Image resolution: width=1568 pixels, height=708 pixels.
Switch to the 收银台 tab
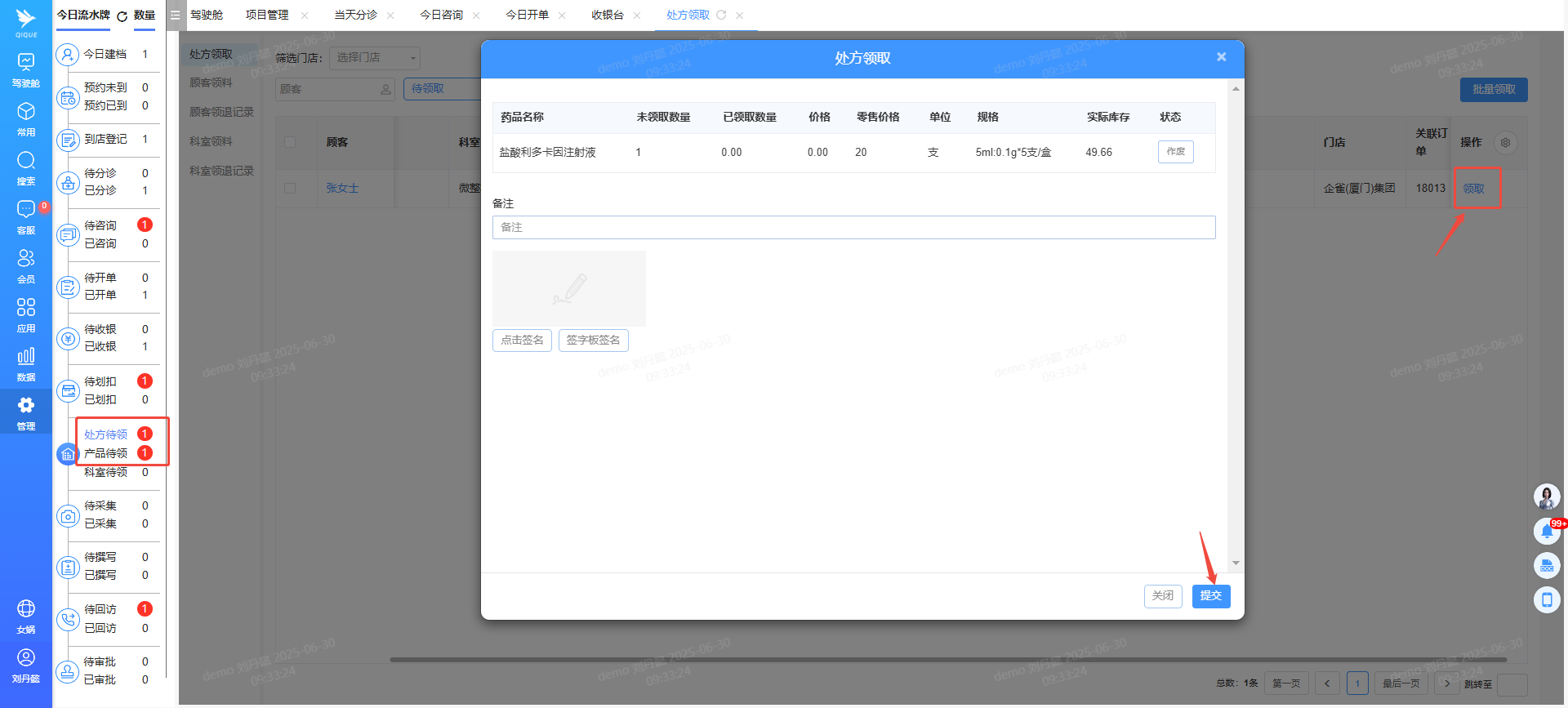[607, 16]
